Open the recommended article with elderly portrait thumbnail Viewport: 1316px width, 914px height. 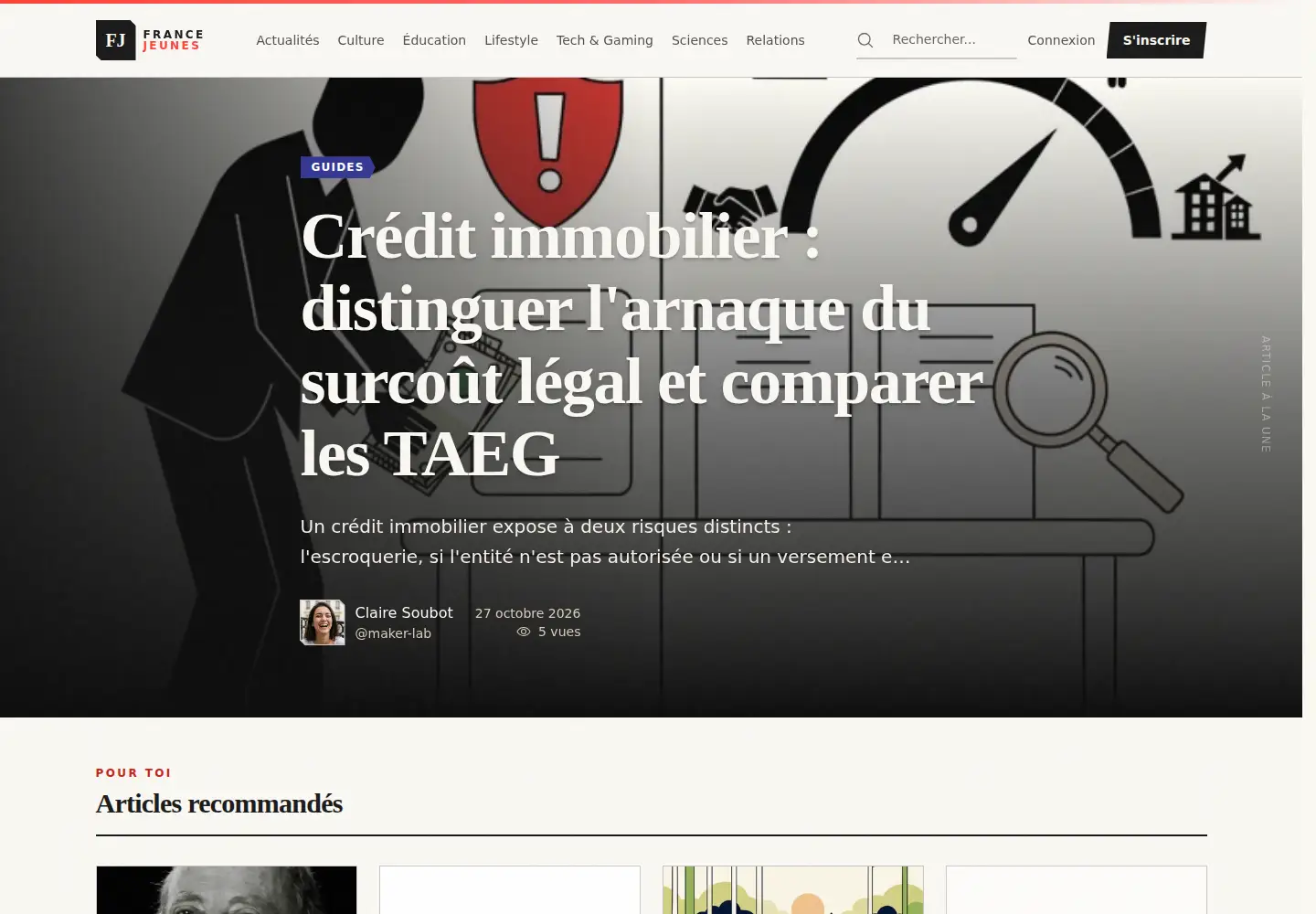click(227, 890)
